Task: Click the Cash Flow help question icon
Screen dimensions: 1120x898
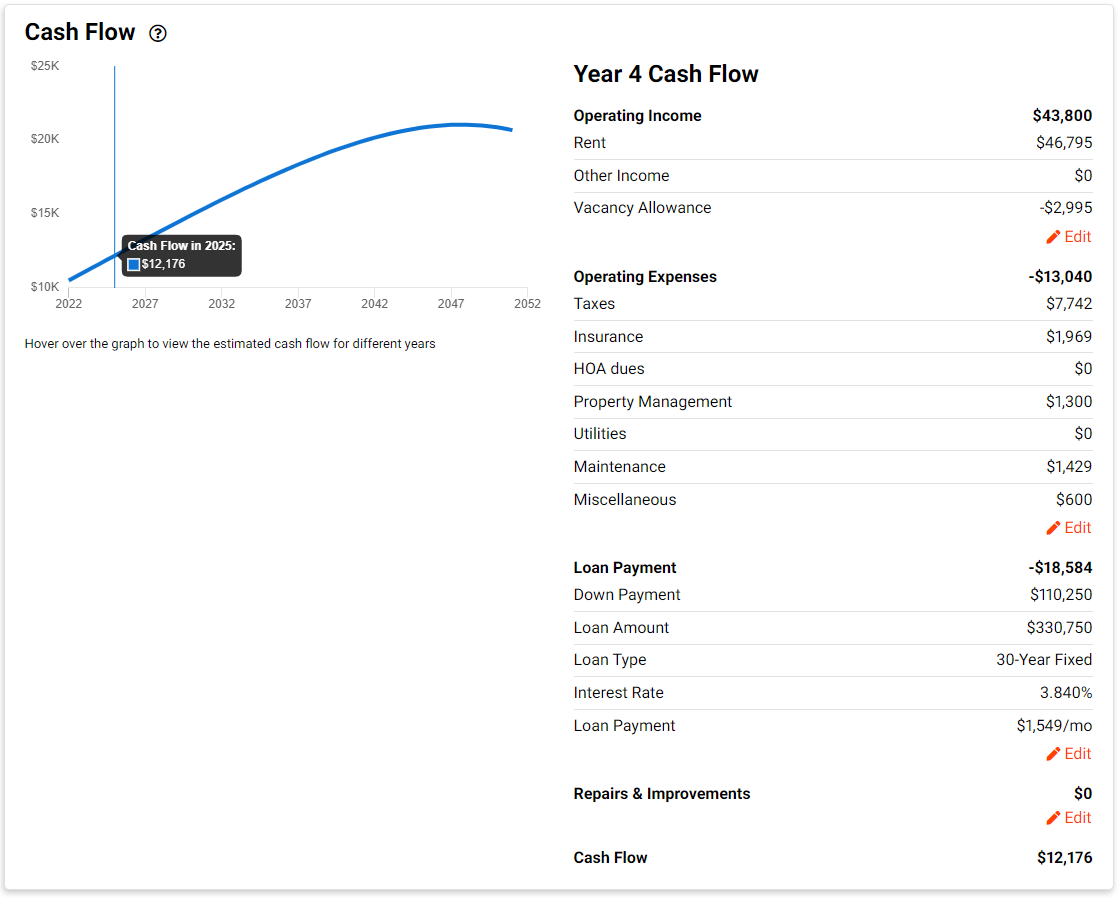Action: click(158, 34)
